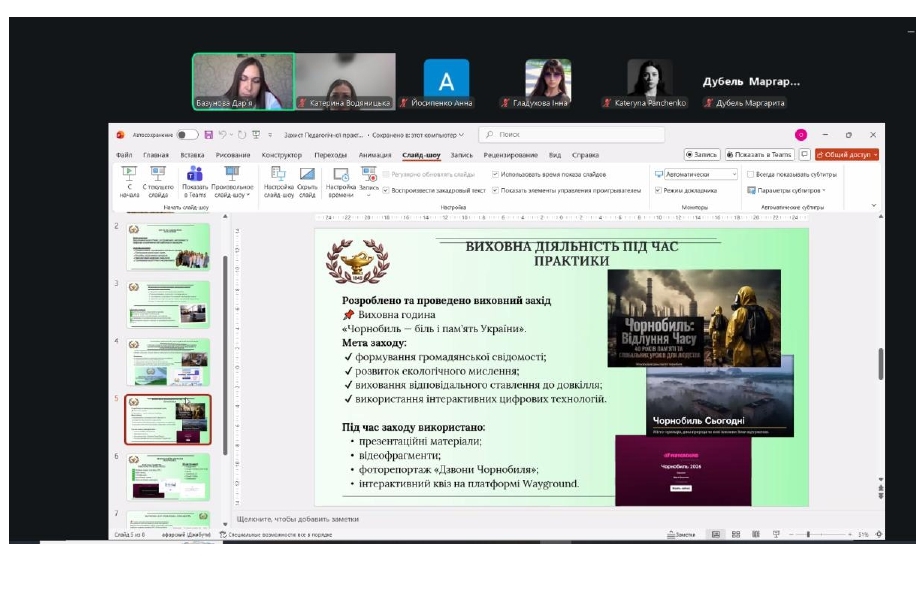Click the Поиск search box

[571, 134]
